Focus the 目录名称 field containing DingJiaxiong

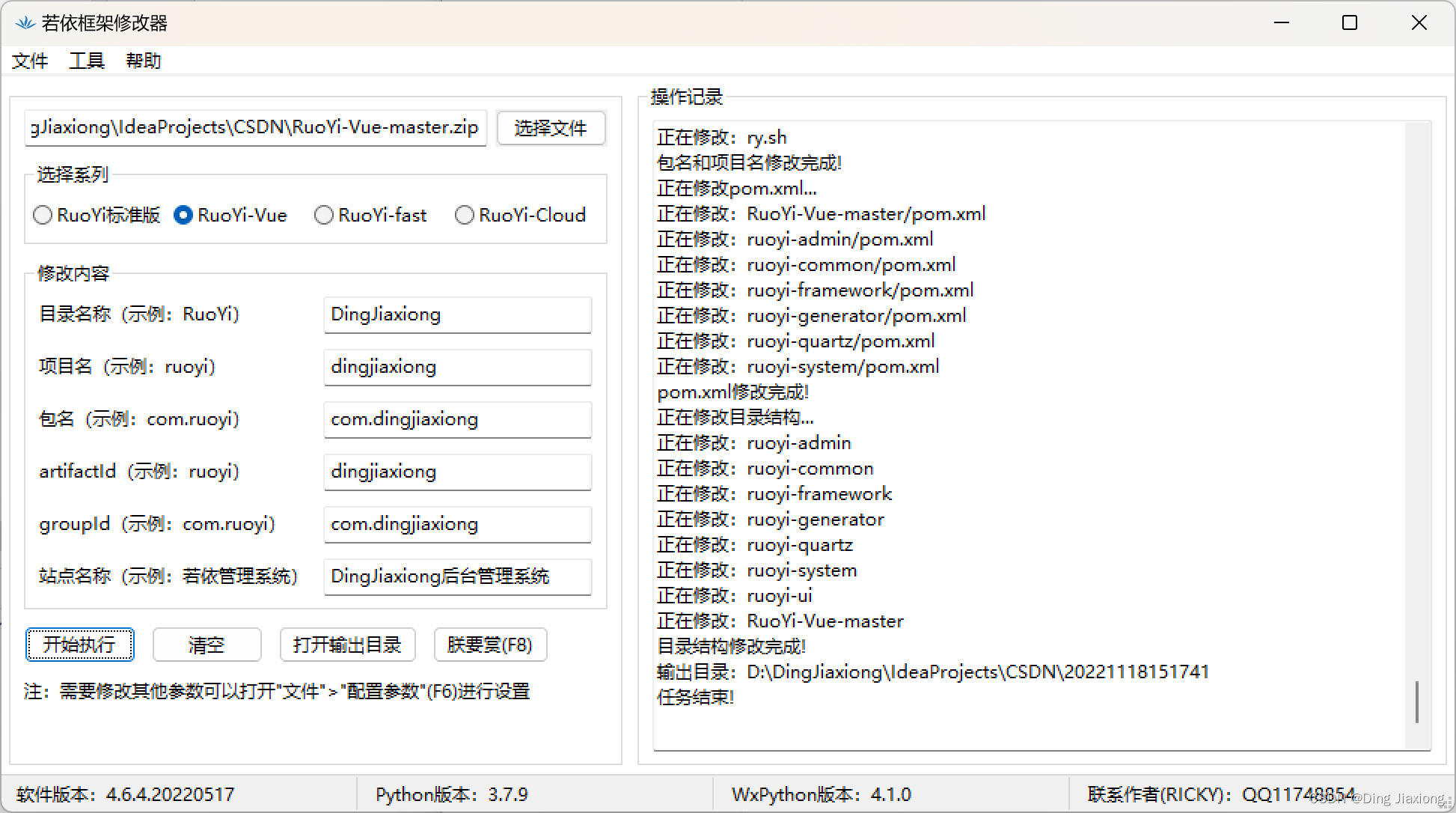coord(457,315)
